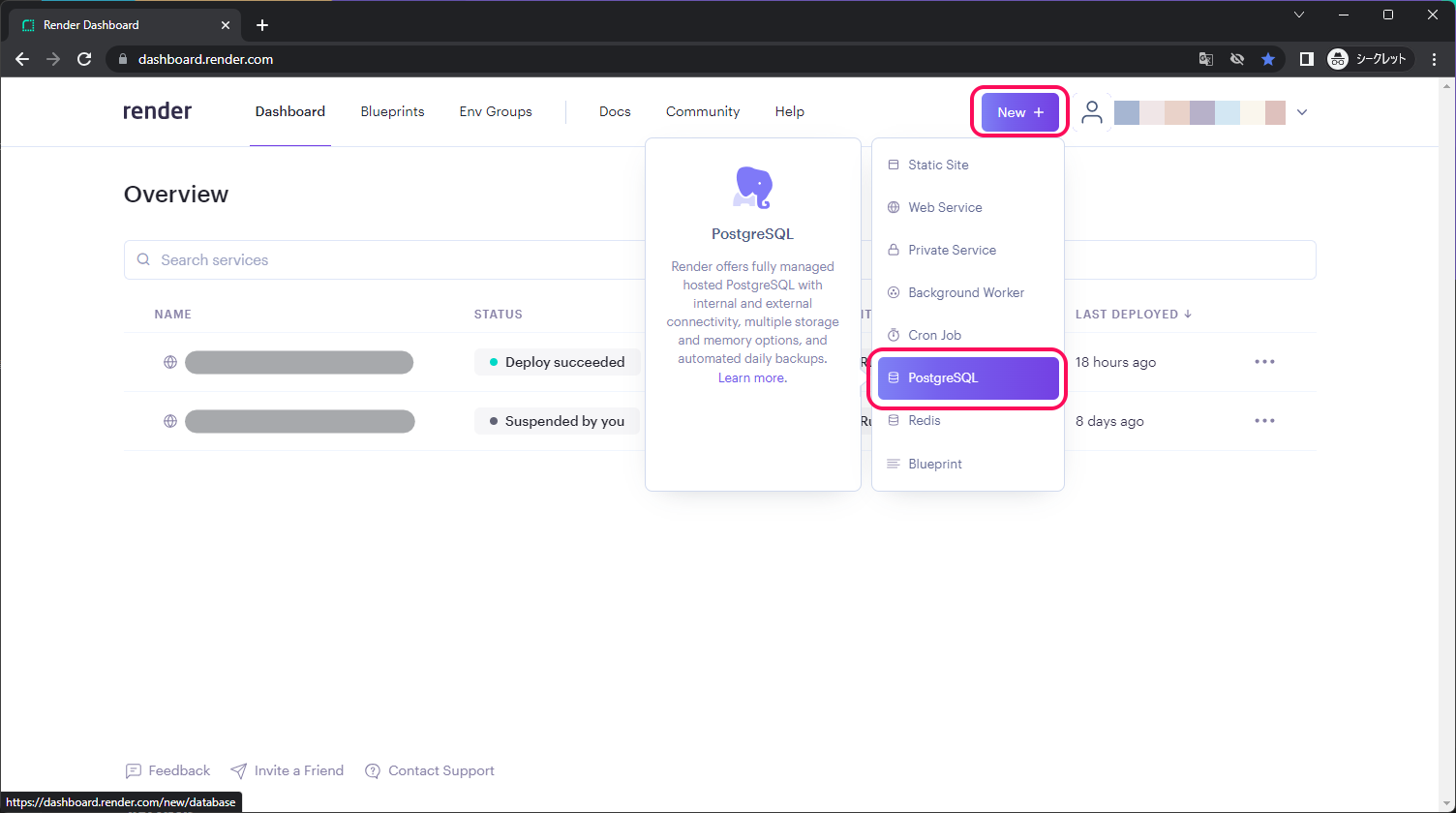The image size is (1456, 813).
Task: Open the three-dot menu for the 8 days ago service
Action: 1264,421
